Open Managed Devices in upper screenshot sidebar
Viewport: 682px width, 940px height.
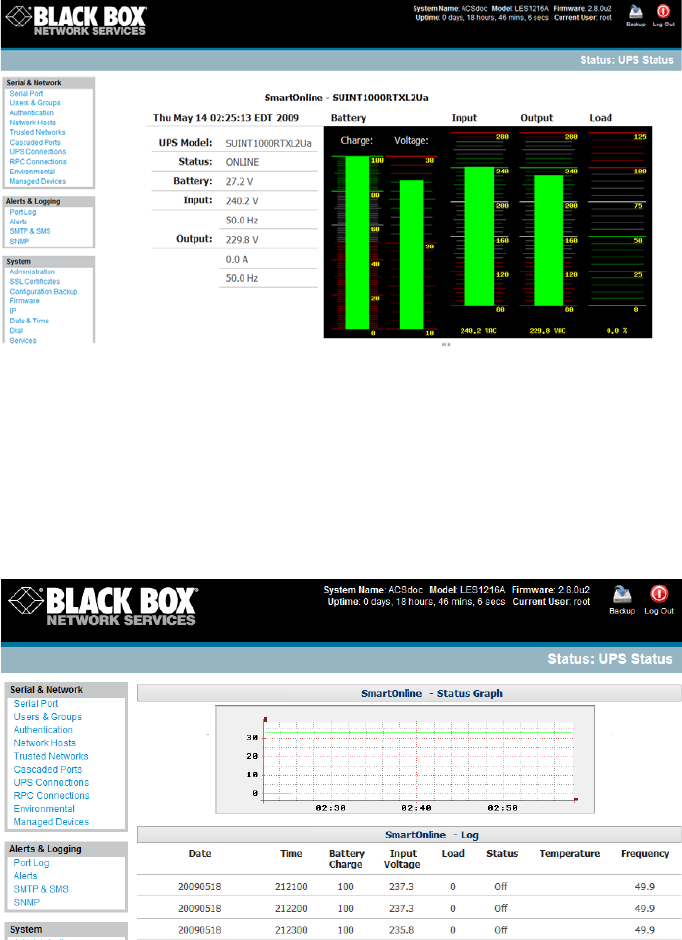(x=38, y=181)
